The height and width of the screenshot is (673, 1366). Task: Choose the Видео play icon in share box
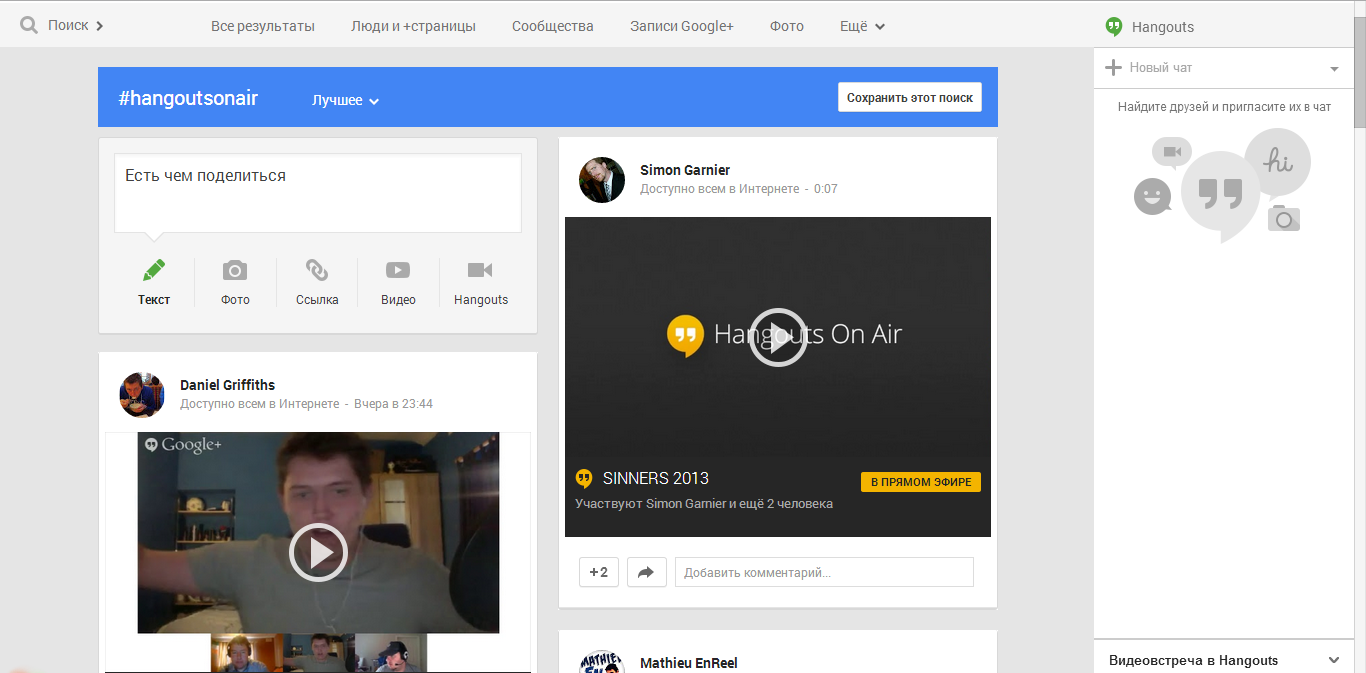pos(398,270)
